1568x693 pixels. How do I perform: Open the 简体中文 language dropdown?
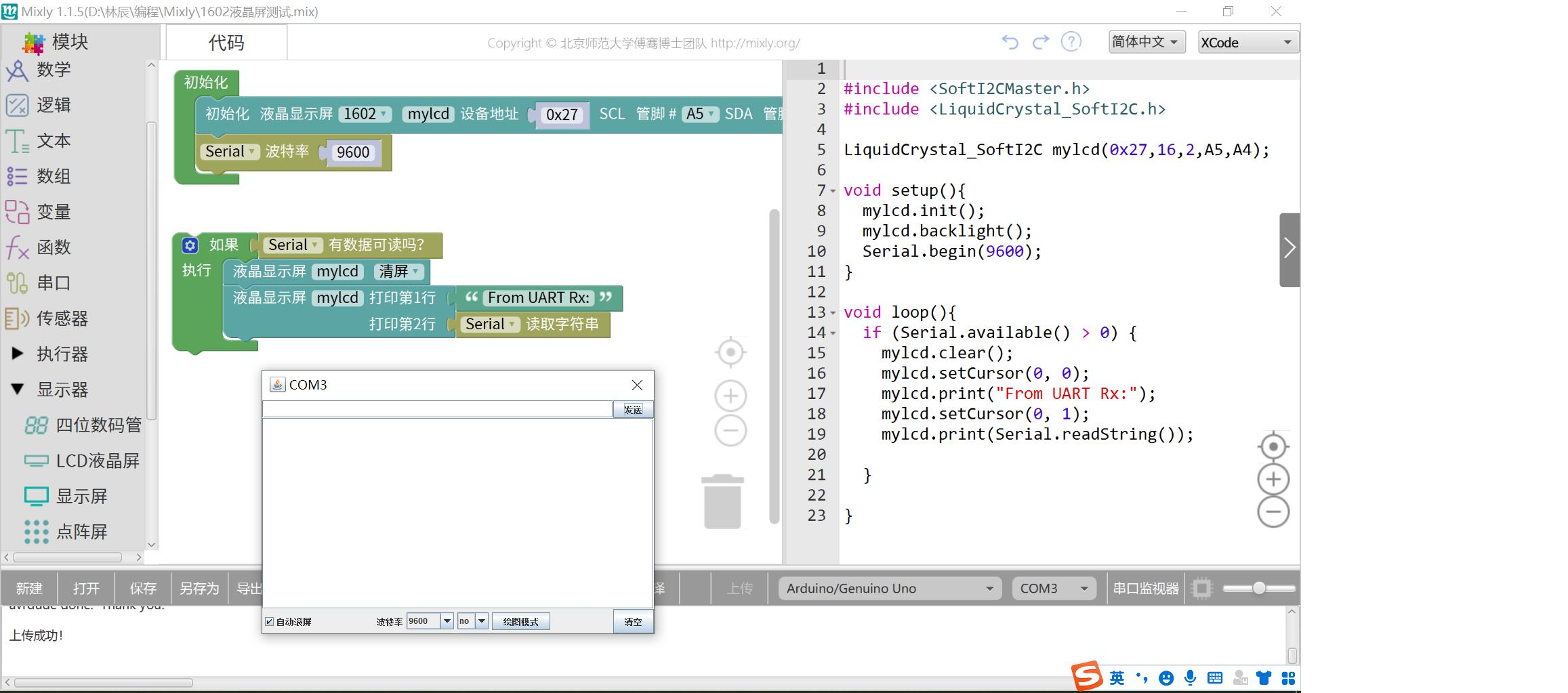(1146, 42)
